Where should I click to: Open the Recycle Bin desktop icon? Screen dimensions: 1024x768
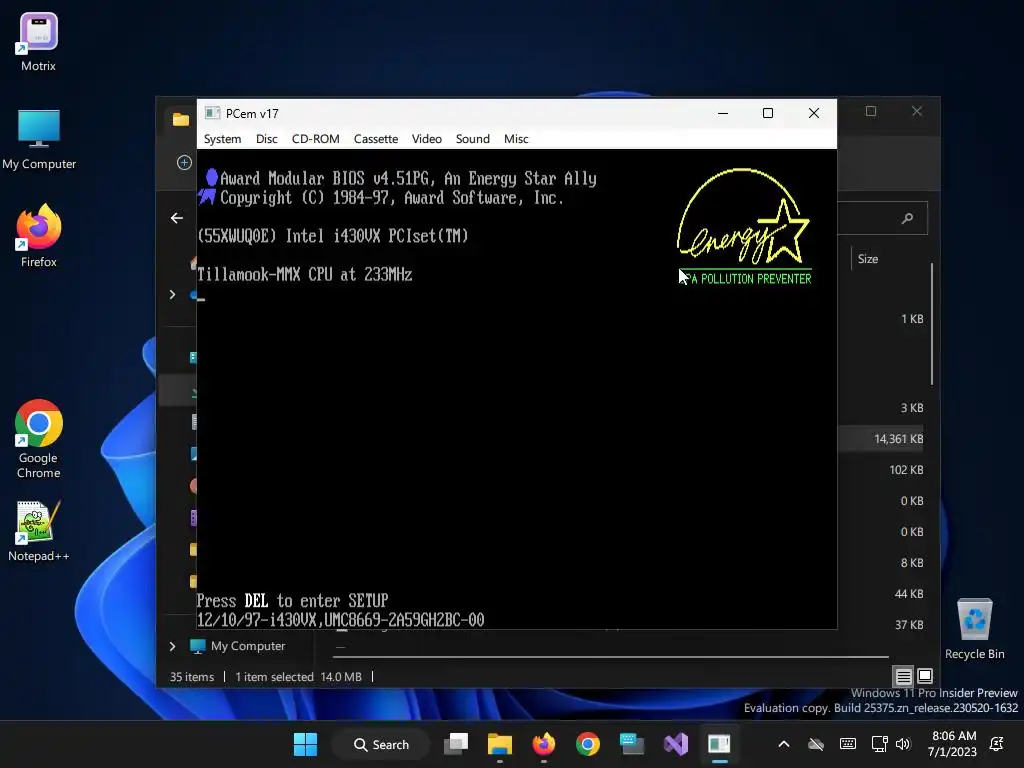(x=974, y=629)
